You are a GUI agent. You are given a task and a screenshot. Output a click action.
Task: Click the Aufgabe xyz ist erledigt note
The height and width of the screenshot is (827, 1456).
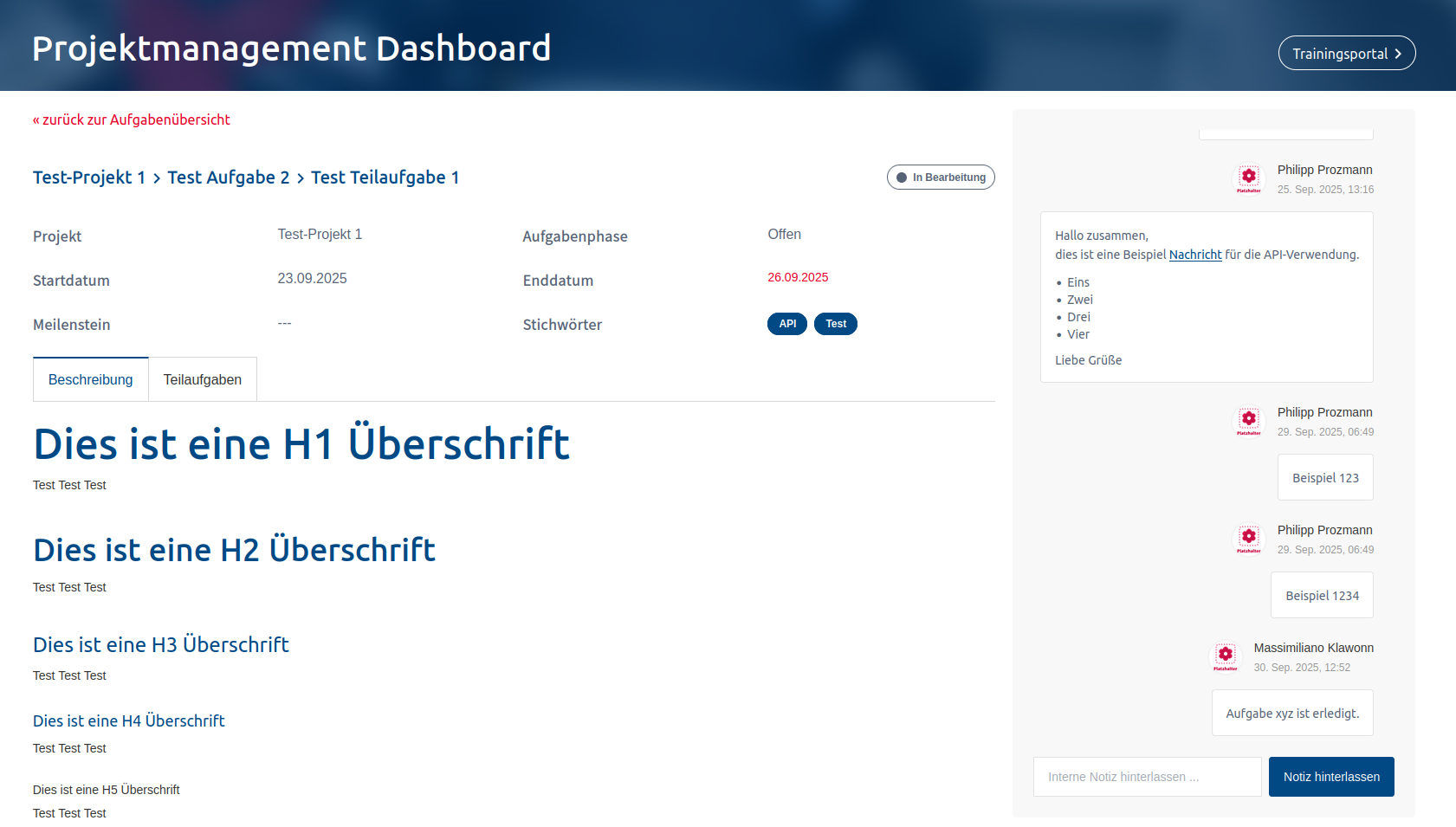pyautogui.click(x=1292, y=714)
